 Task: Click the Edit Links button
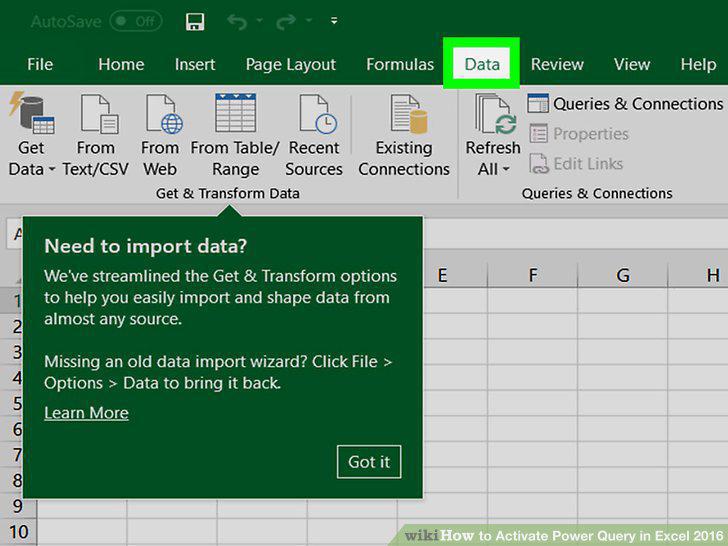pyautogui.click(x=576, y=164)
